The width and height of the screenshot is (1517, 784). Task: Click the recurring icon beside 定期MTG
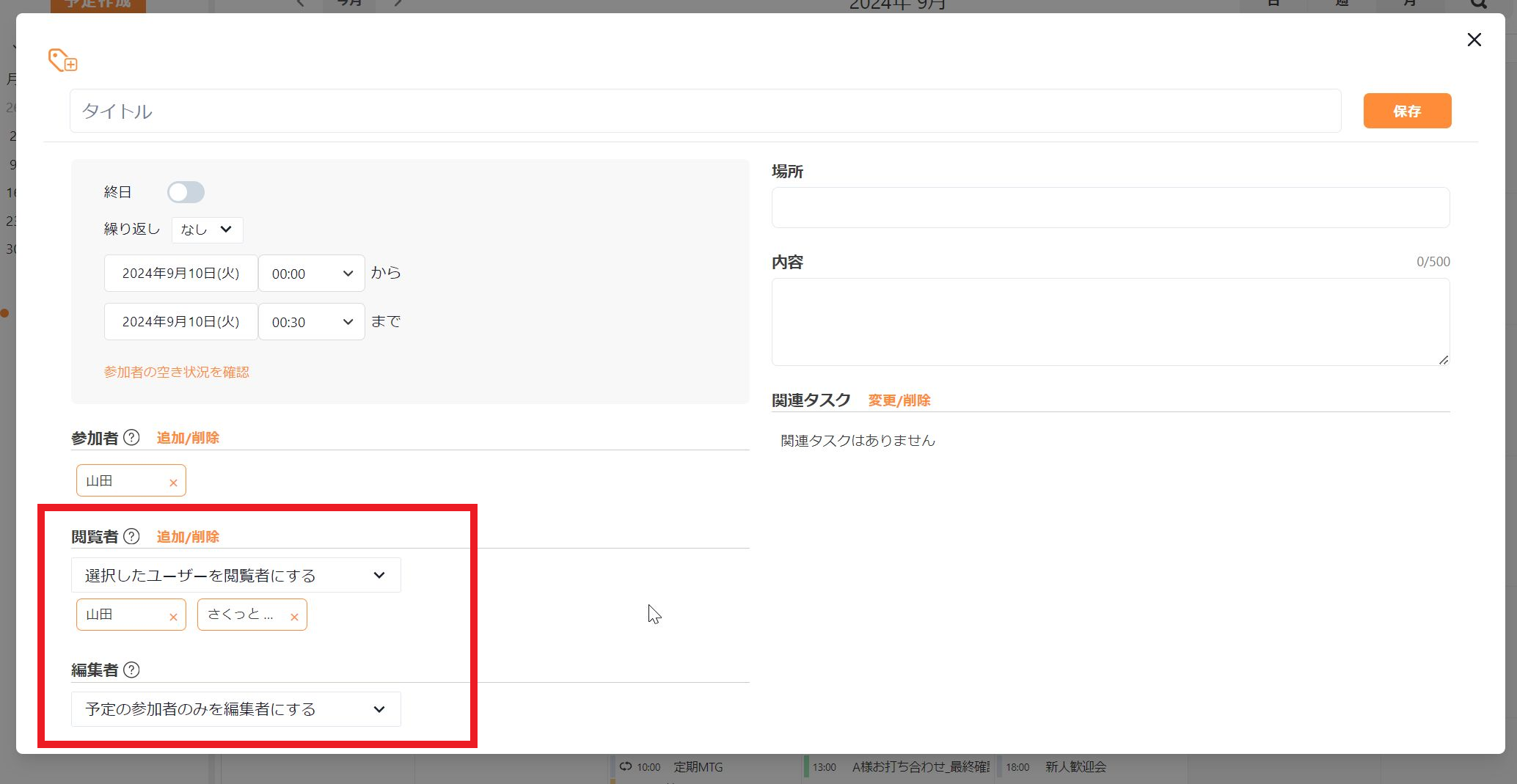pyautogui.click(x=624, y=766)
